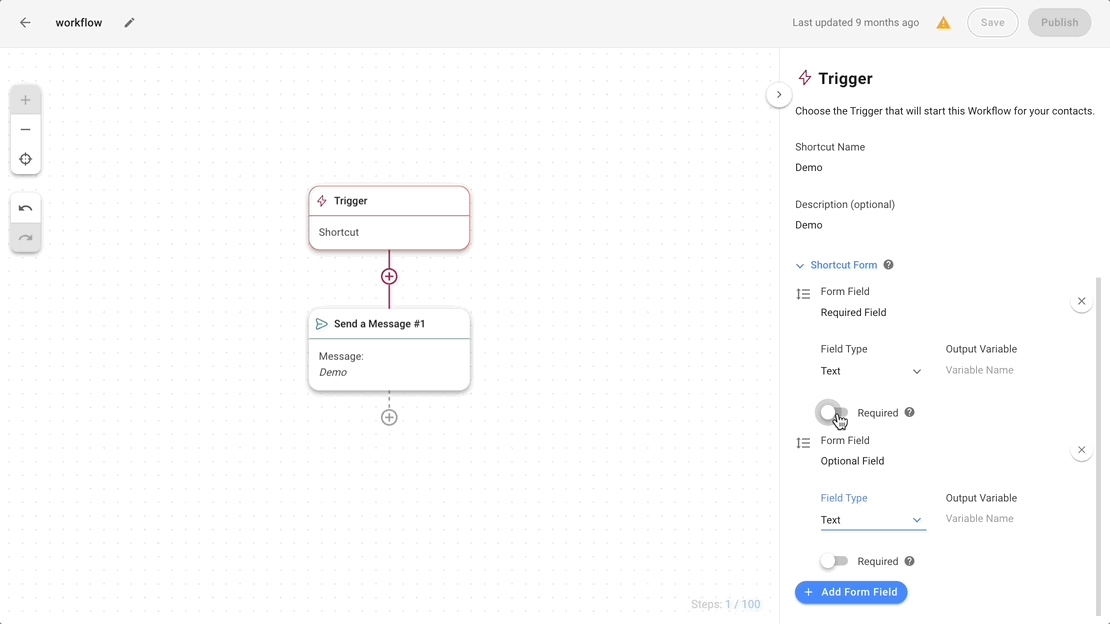This screenshot has height=624, width=1110.
Task: Collapse the Trigger side panel
Action: (779, 95)
